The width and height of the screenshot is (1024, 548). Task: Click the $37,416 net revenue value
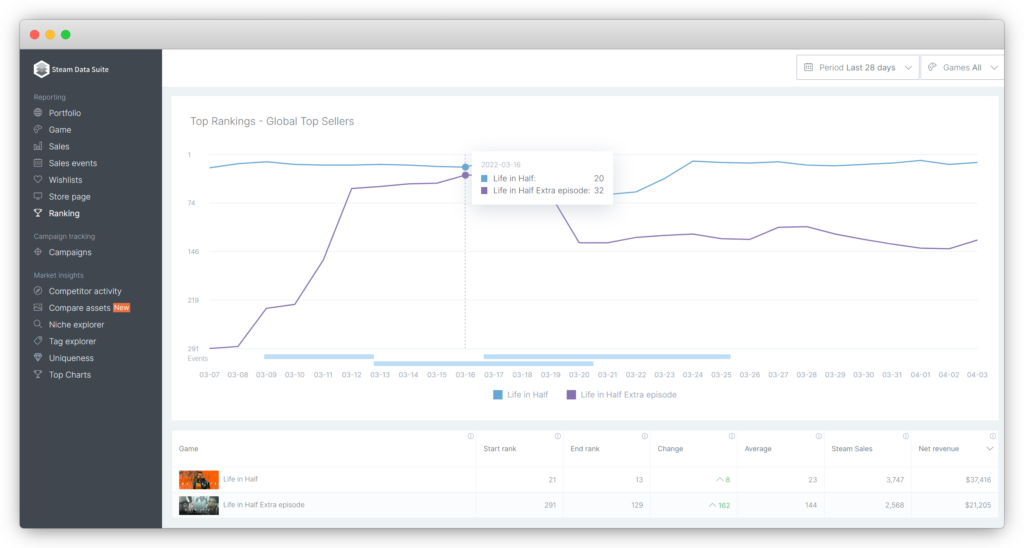click(x=978, y=479)
